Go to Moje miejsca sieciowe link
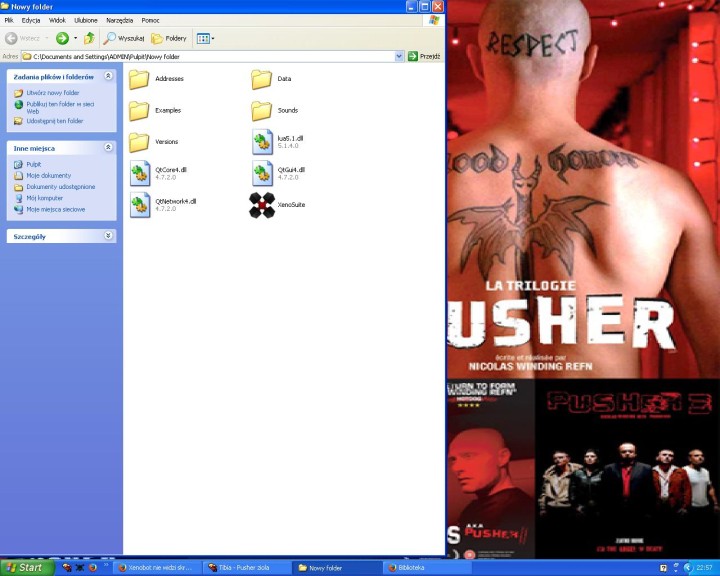 (x=56, y=209)
